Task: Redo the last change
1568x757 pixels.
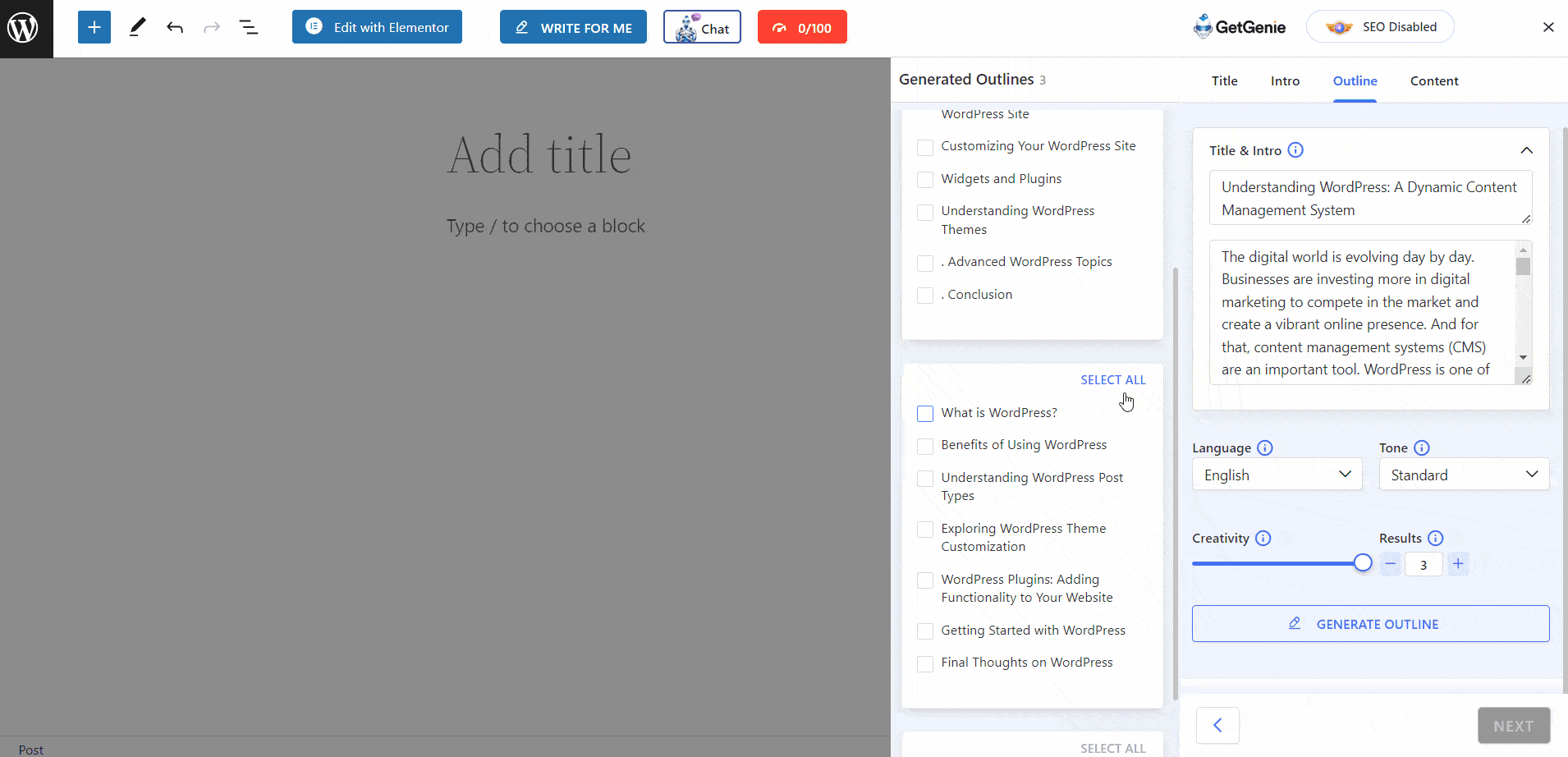Action: [212, 27]
